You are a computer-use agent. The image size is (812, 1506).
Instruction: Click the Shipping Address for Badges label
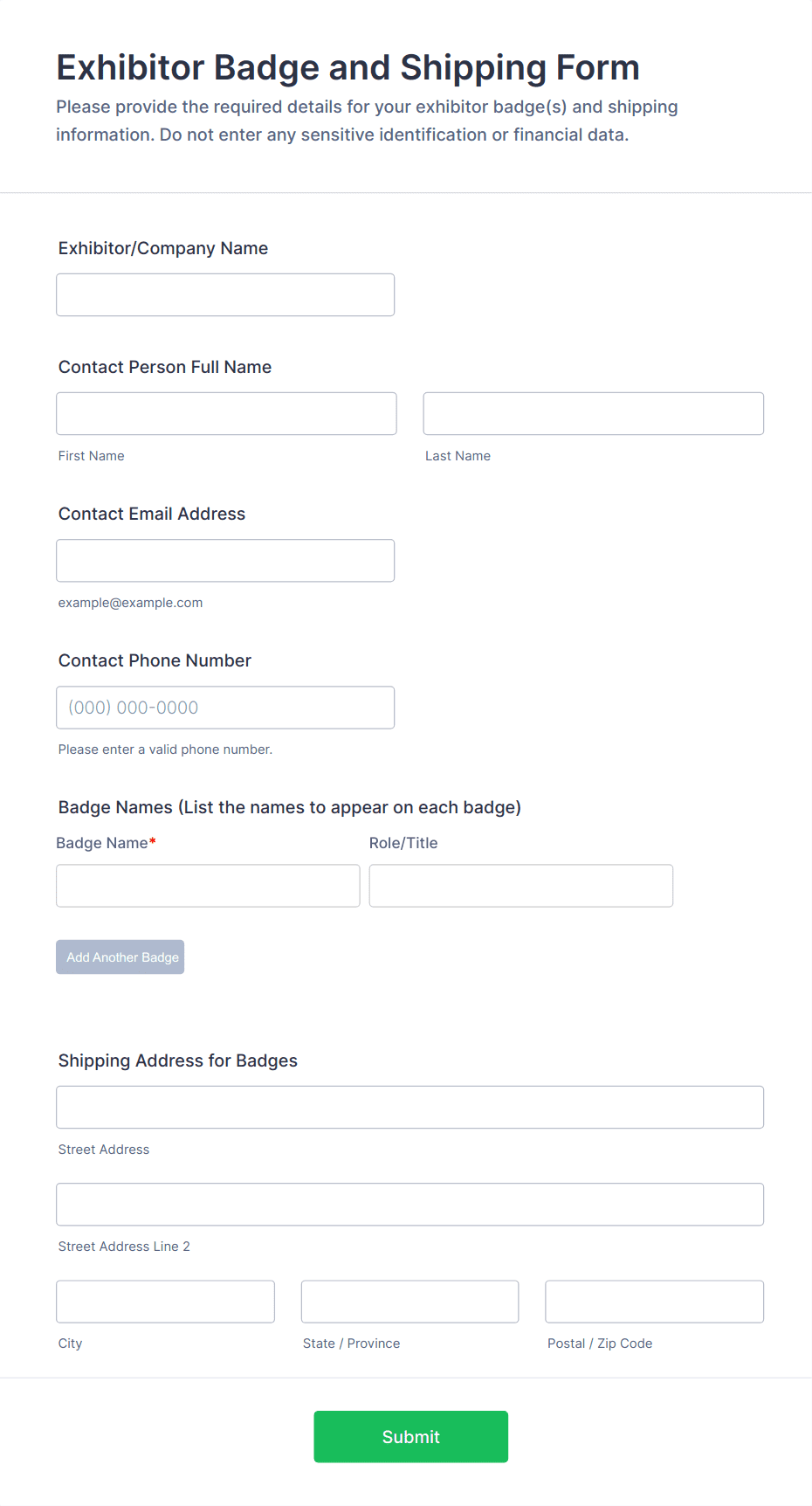[177, 1060]
